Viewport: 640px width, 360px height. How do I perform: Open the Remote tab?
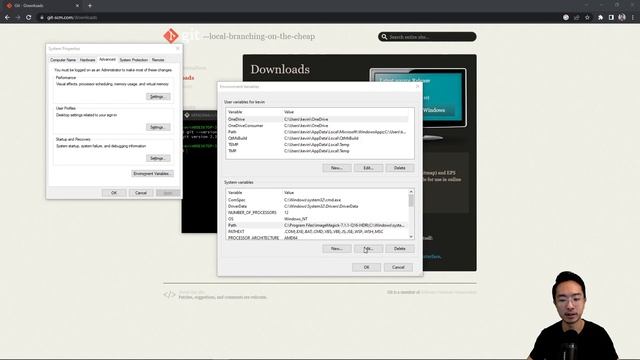(158, 60)
